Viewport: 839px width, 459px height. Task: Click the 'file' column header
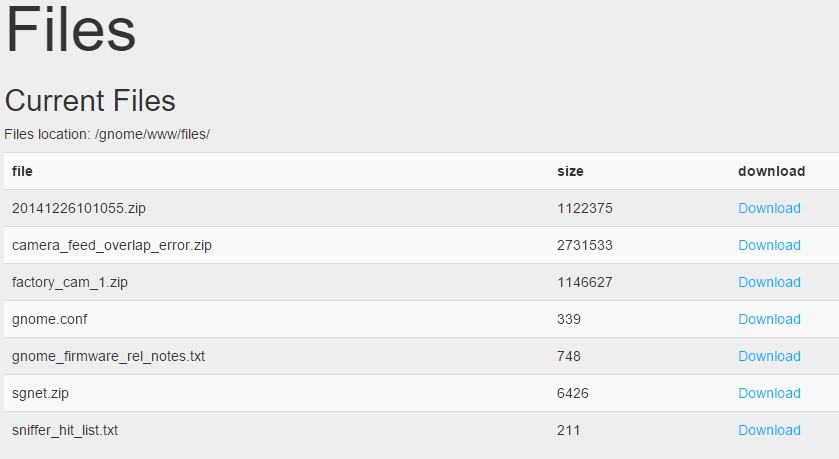click(22, 171)
